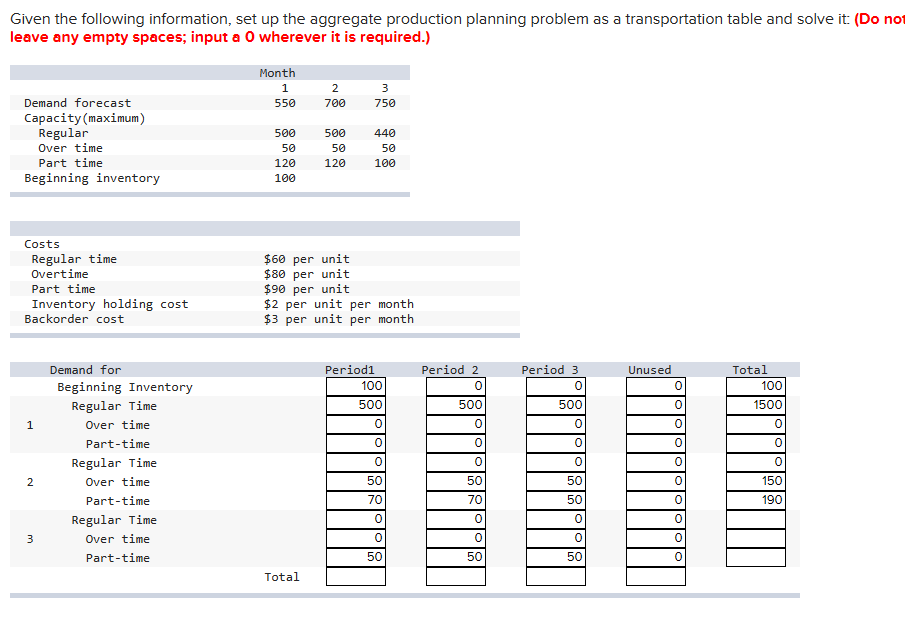Select month 1 Regular Time Total field showing 1500

point(756,405)
